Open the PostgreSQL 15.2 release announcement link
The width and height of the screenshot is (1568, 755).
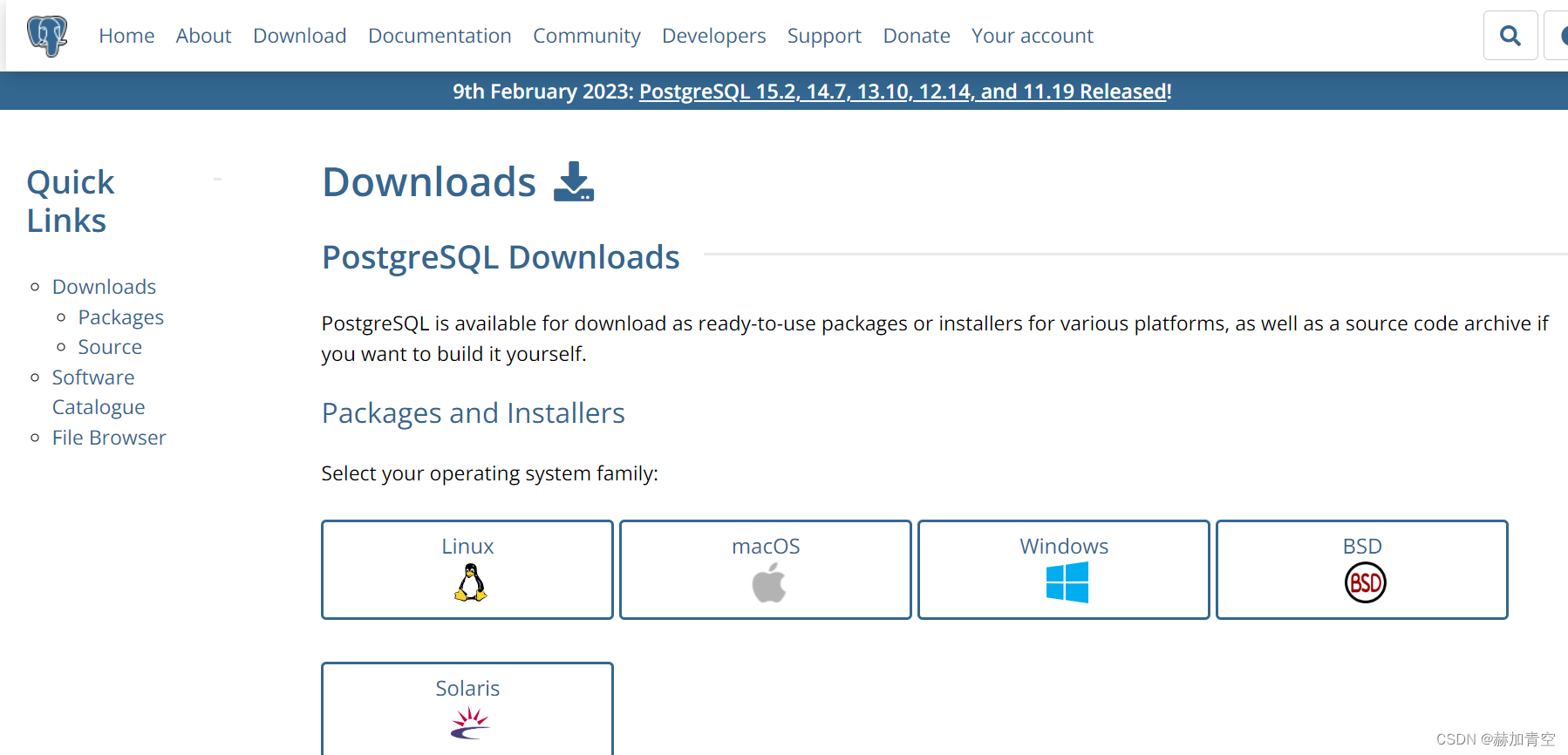[903, 92]
